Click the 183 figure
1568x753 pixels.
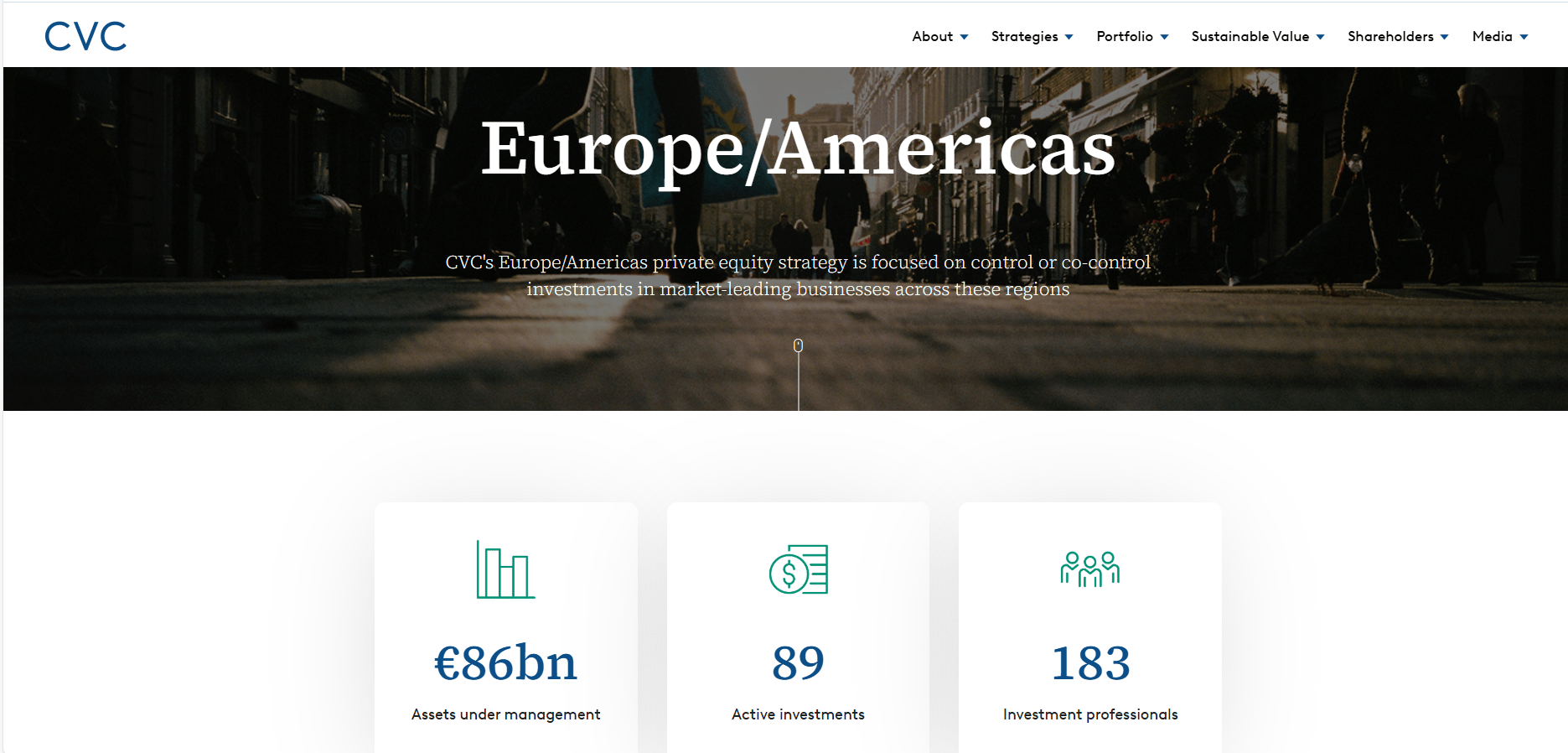click(x=1090, y=663)
